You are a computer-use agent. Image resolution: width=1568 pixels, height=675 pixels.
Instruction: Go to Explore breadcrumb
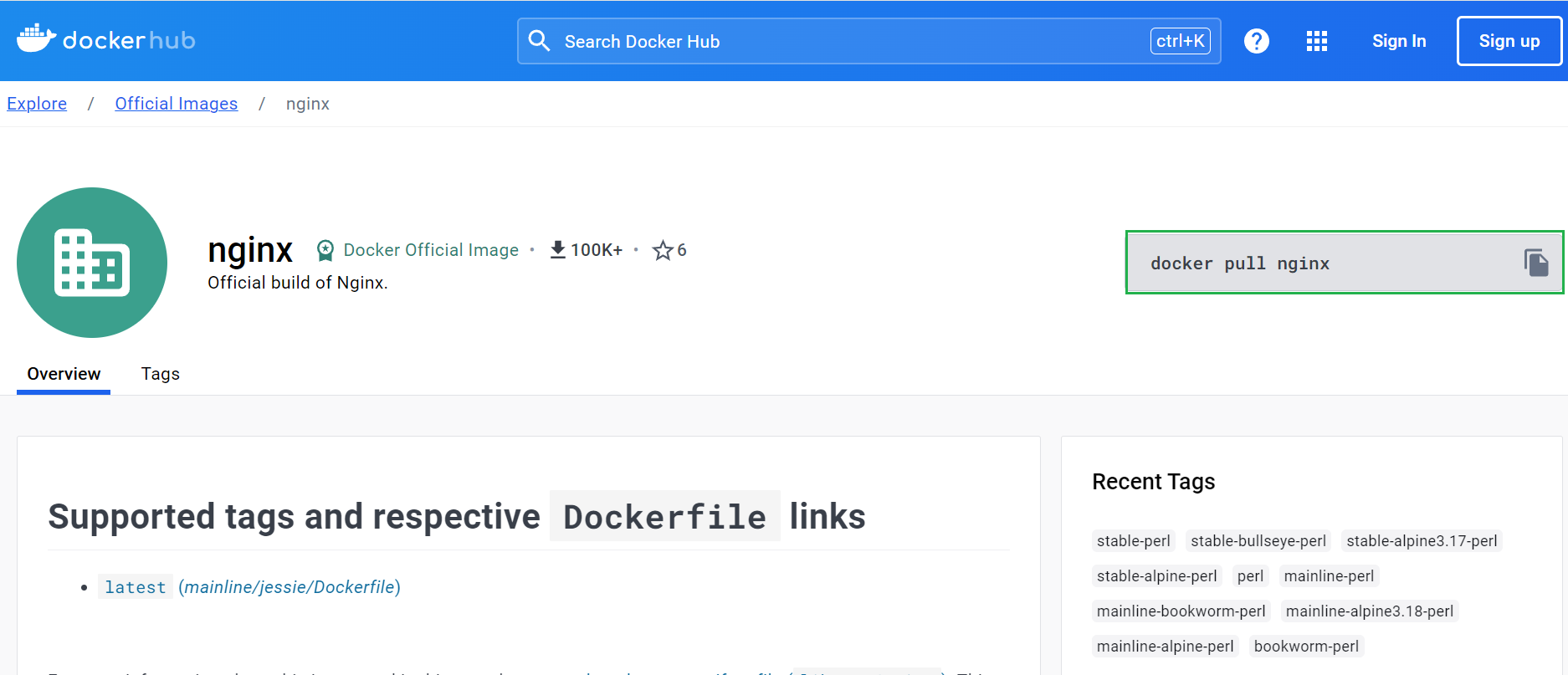(x=37, y=104)
